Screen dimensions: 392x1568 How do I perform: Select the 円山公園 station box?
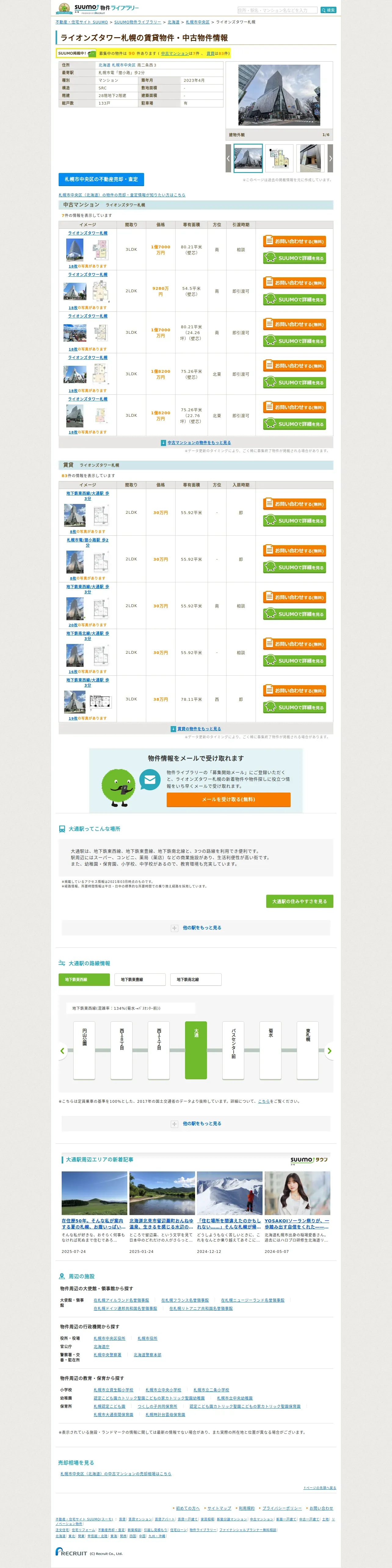pos(84,1050)
